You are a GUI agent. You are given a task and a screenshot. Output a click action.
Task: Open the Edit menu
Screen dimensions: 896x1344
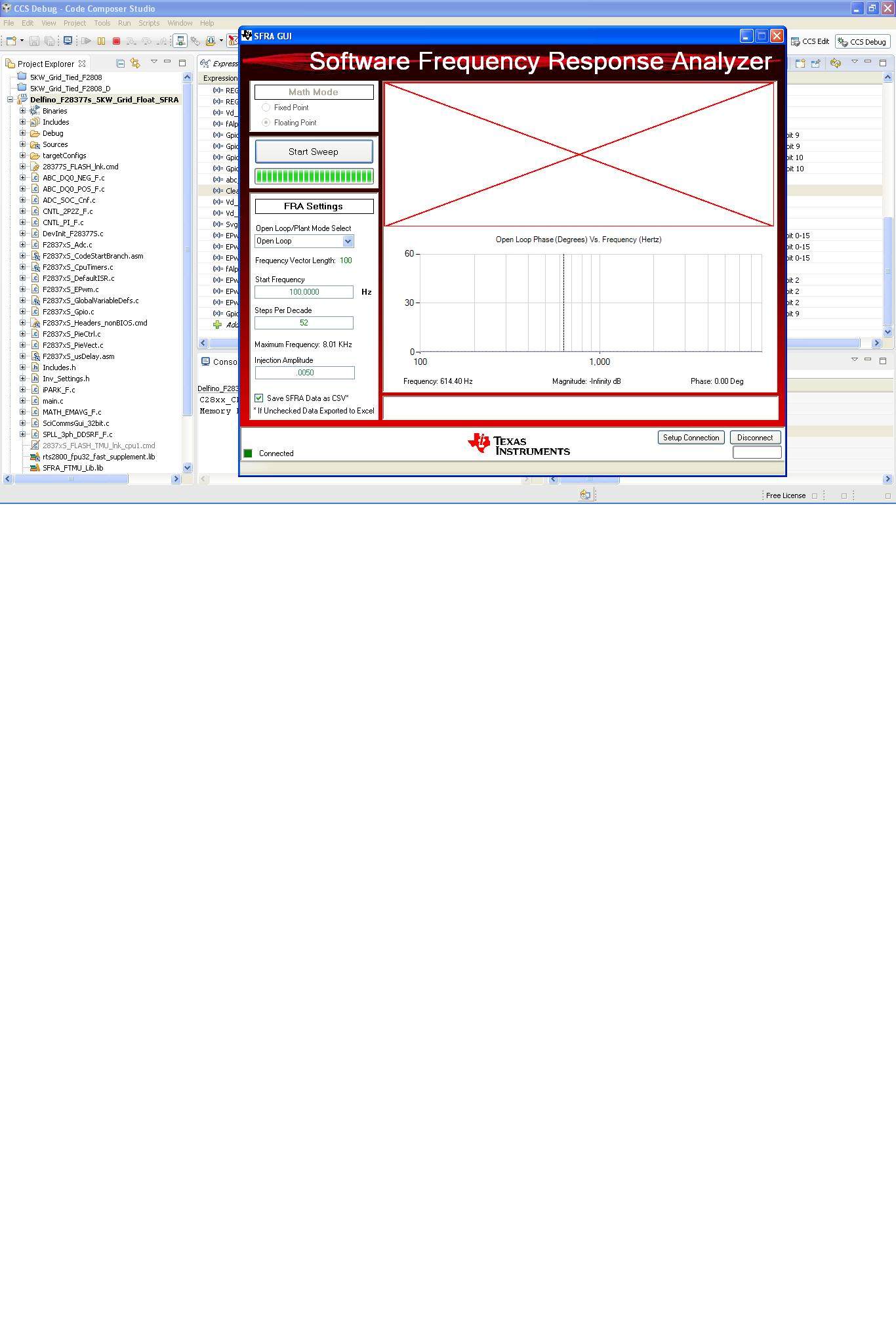click(x=28, y=23)
